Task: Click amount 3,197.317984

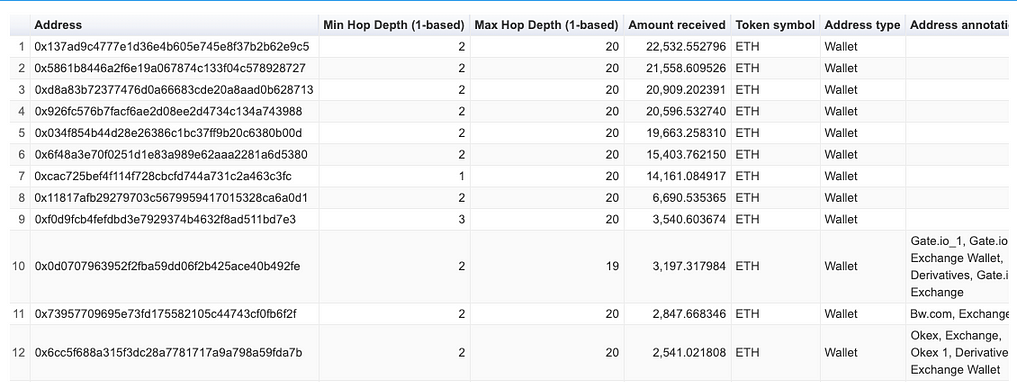Action: tap(689, 266)
